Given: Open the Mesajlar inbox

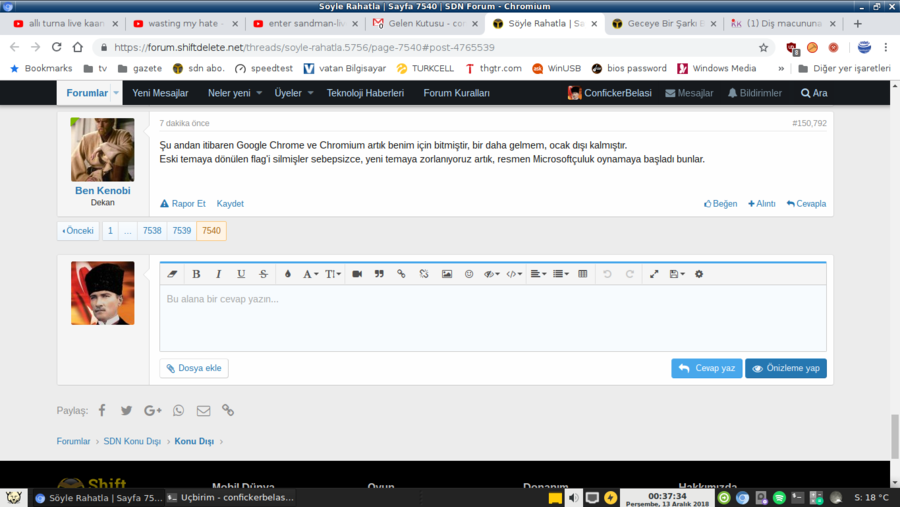Looking at the screenshot, I should (689, 93).
